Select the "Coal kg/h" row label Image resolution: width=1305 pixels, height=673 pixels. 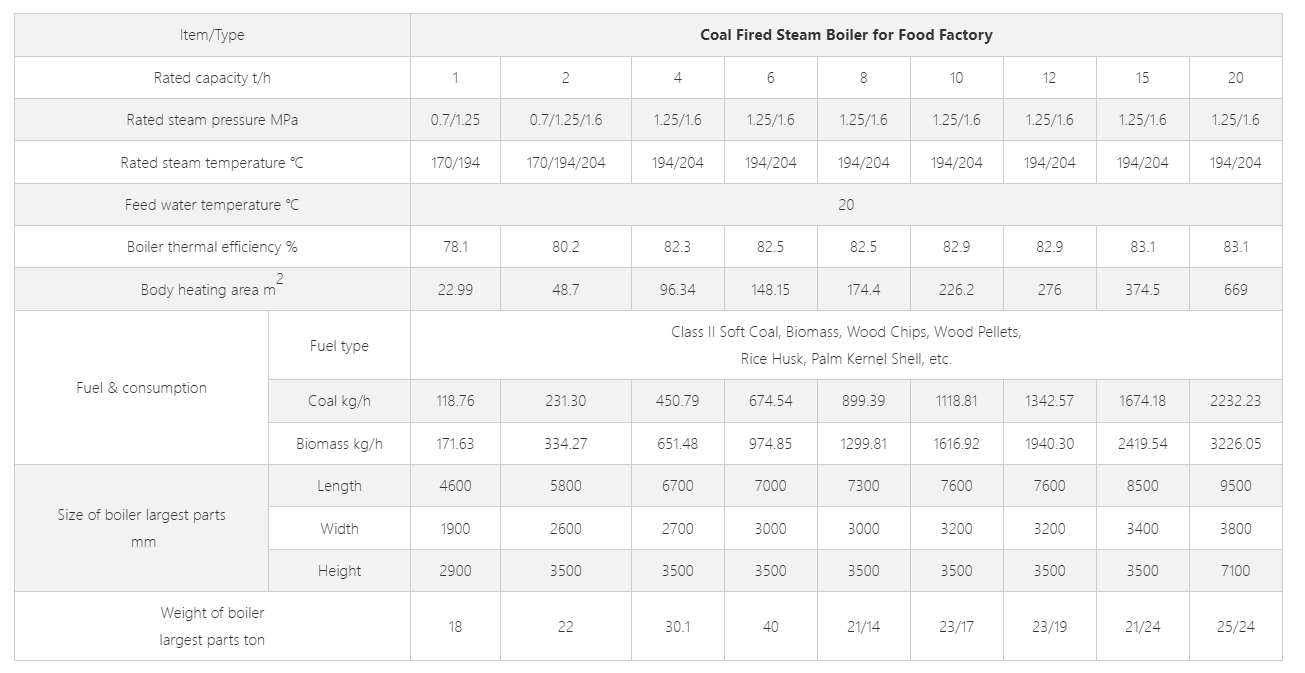tap(339, 401)
